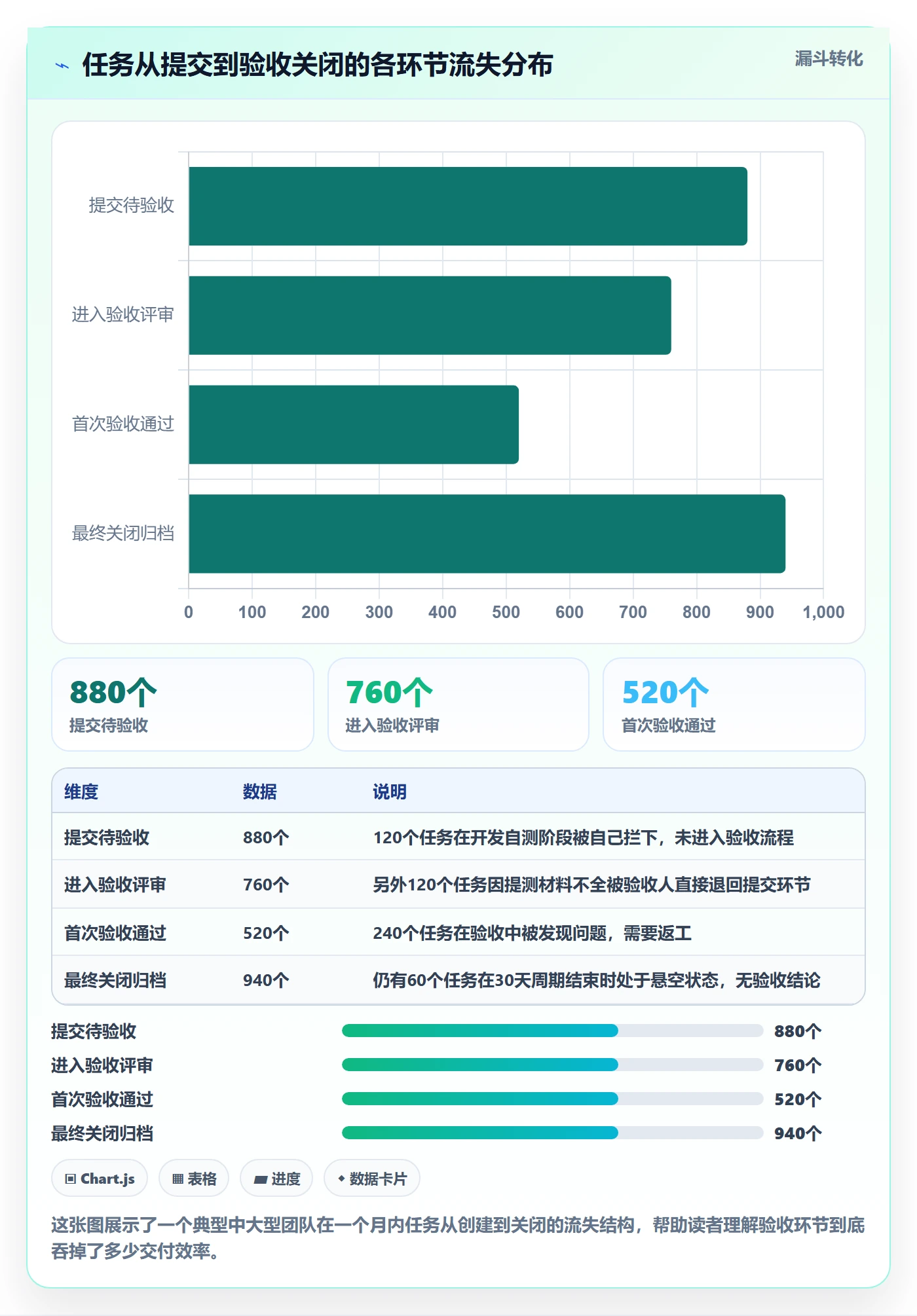The image size is (917, 1316).
Task: Click the 760个 cell in the table
Action: coord(266,885)
